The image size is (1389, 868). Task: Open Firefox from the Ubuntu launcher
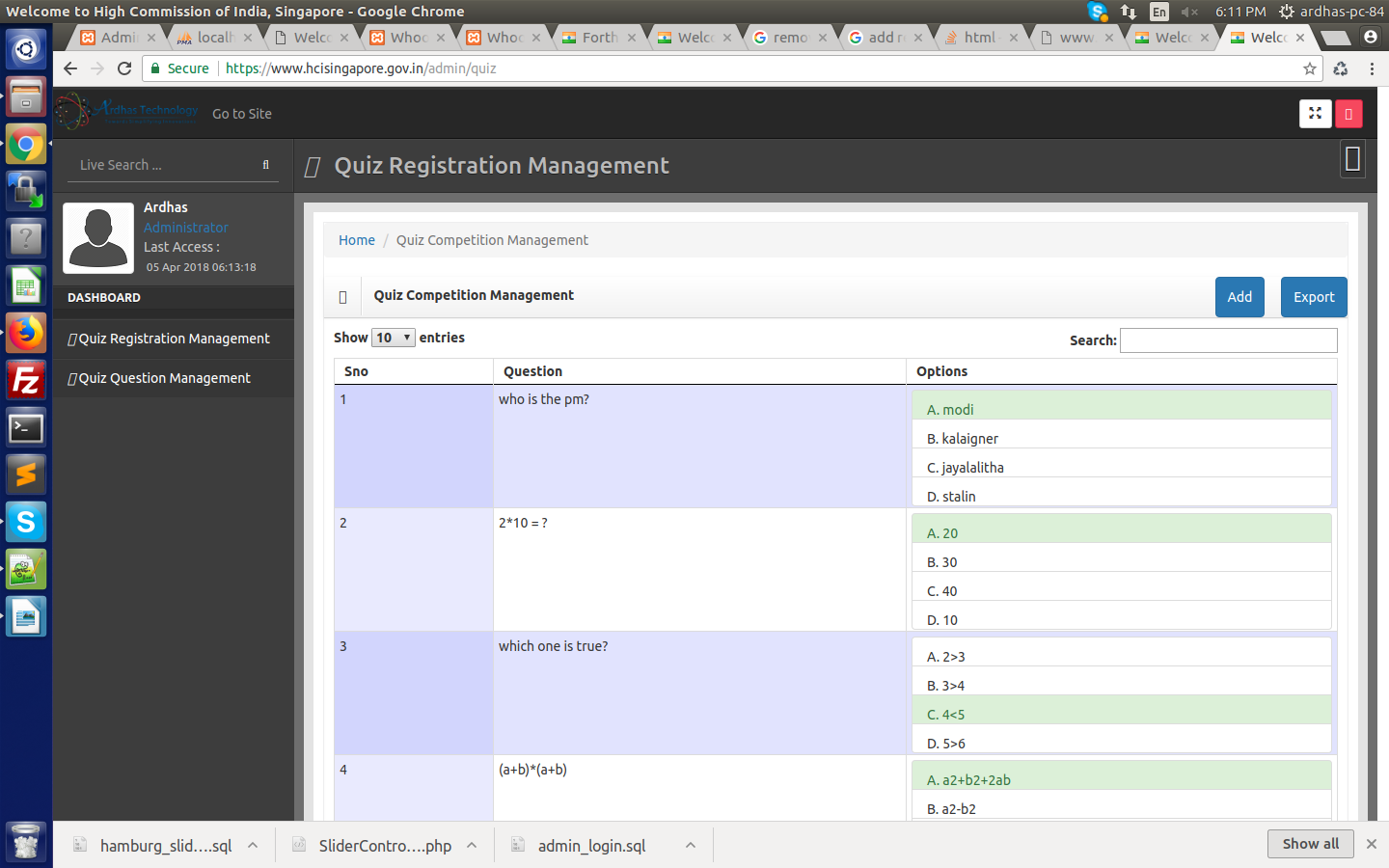(x=26, y=334)
